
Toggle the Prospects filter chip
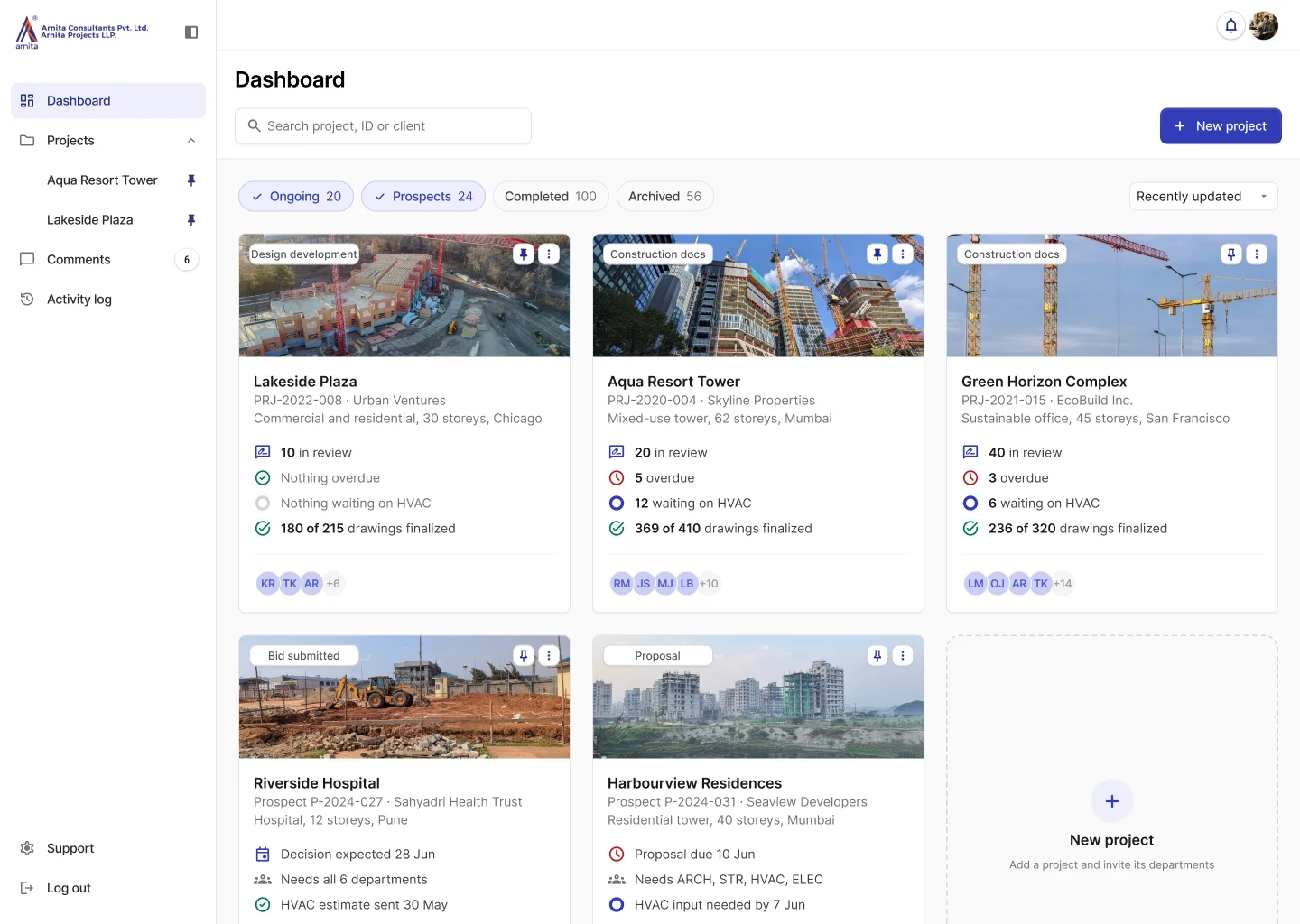click(x=423, y=197)
